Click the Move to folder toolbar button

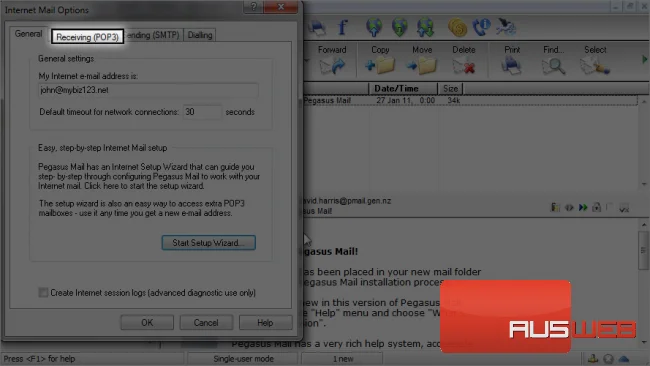tap(422, 60)
